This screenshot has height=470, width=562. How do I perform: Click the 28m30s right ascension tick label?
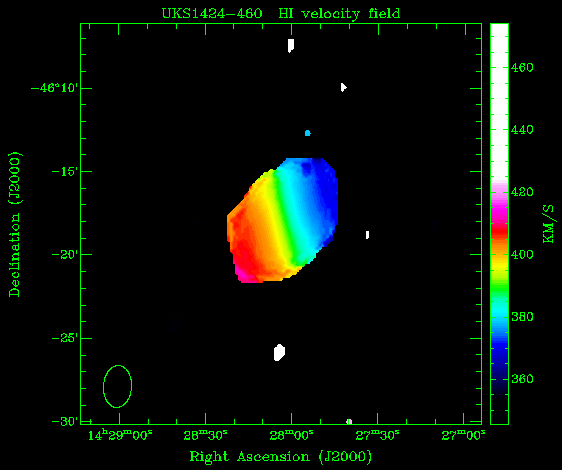tap(205, 436)
